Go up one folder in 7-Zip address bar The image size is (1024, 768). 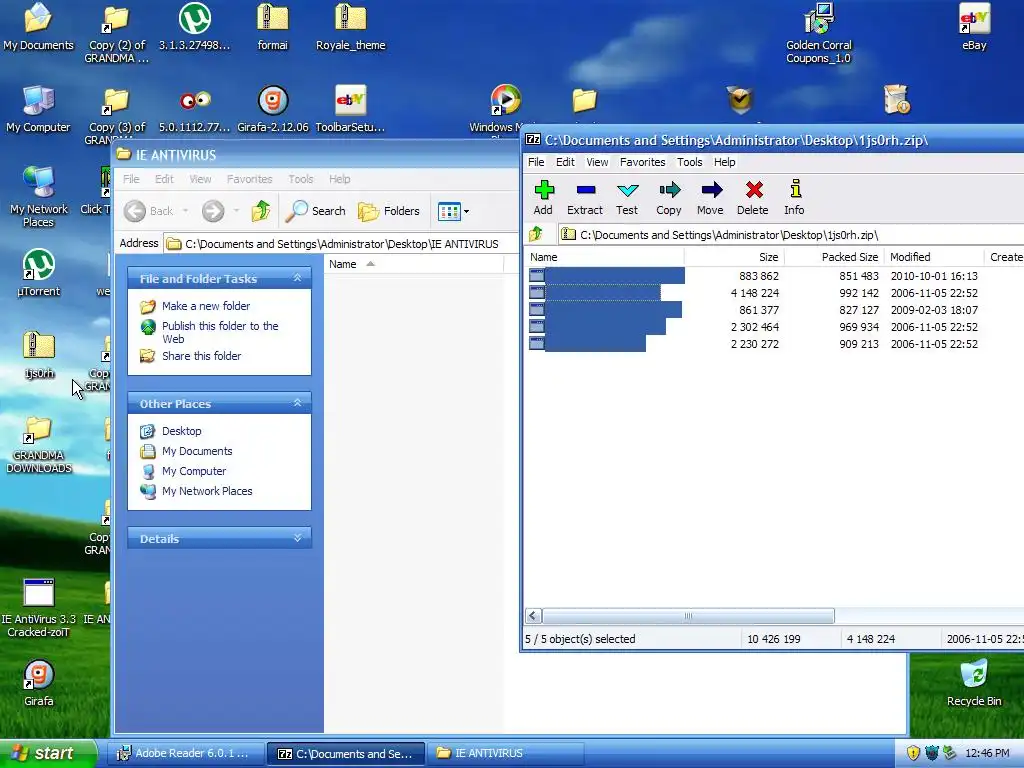point(536,234)
